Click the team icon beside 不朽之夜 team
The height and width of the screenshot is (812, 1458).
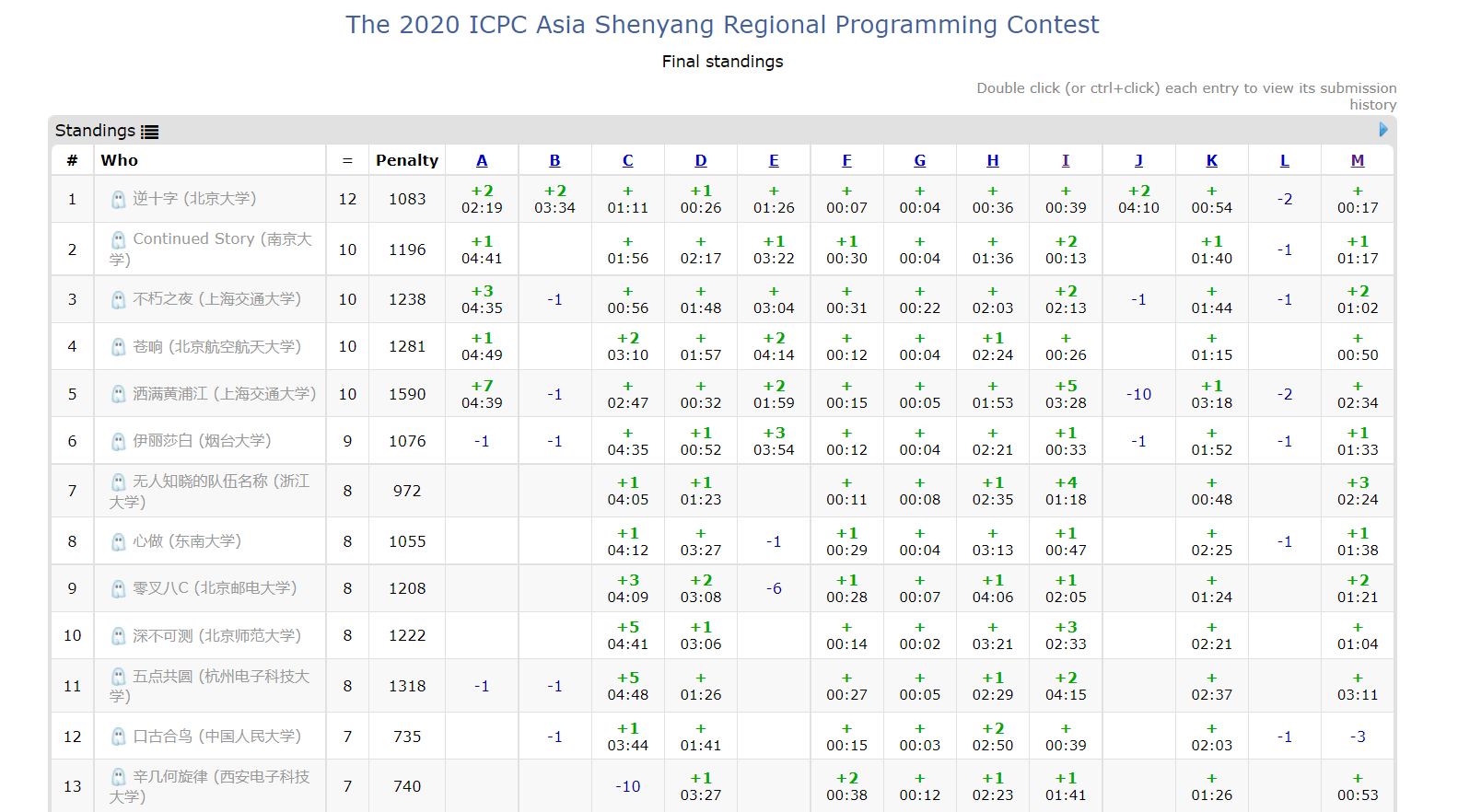click(118, 299)
